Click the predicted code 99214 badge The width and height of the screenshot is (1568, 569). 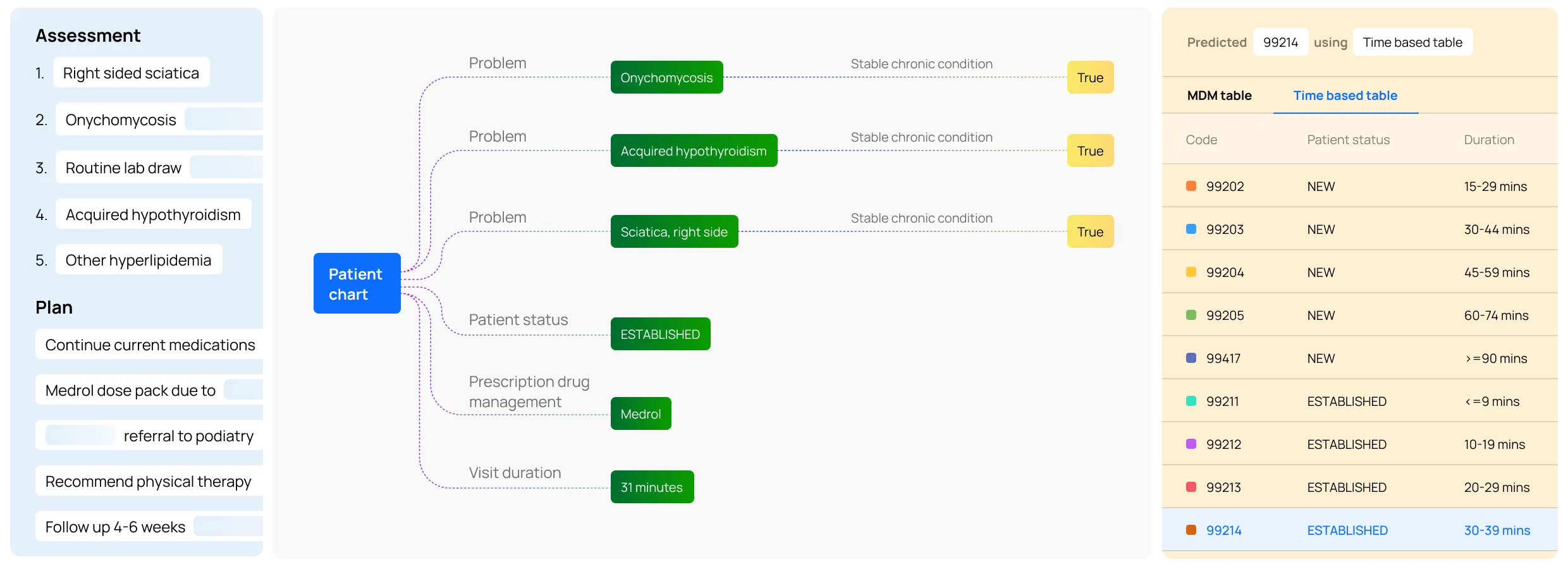pos(1280,42)
